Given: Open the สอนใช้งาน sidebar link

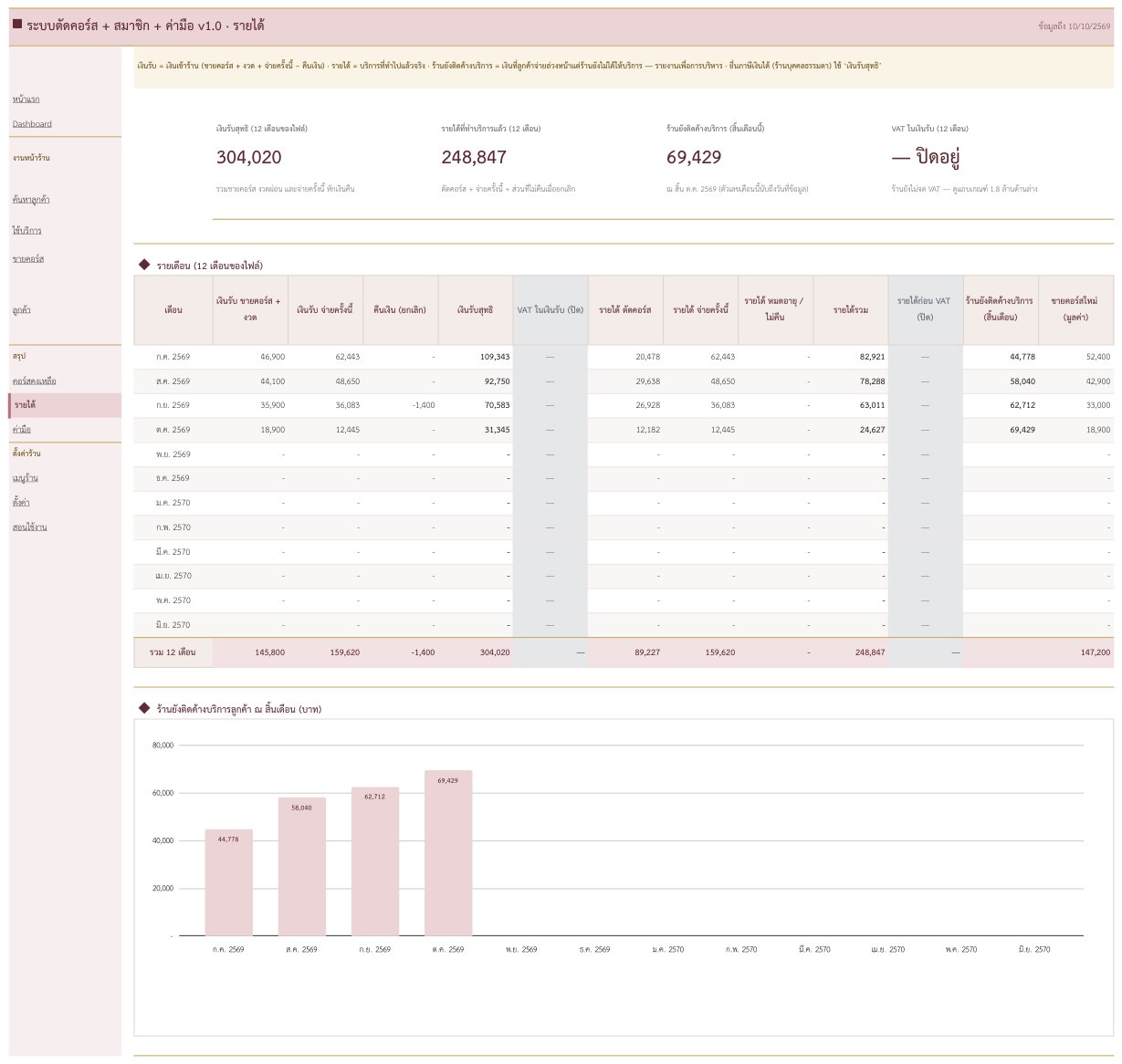Looking at the screenshot, I should [x=30, y=527].
